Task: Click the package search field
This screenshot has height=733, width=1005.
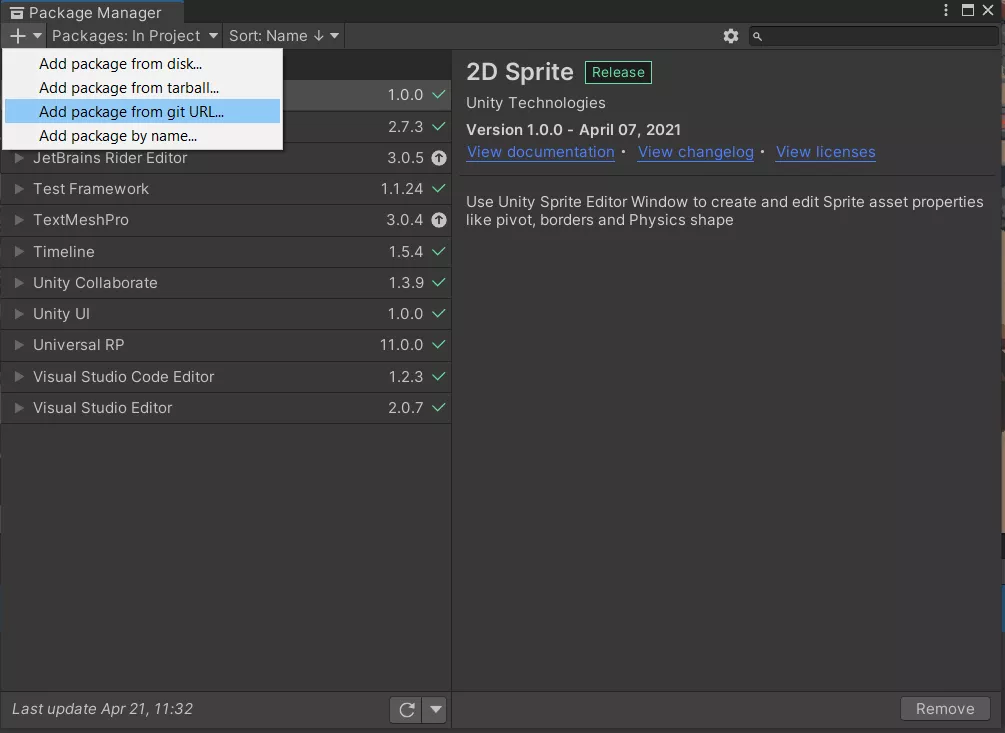Action: point(880,36)
